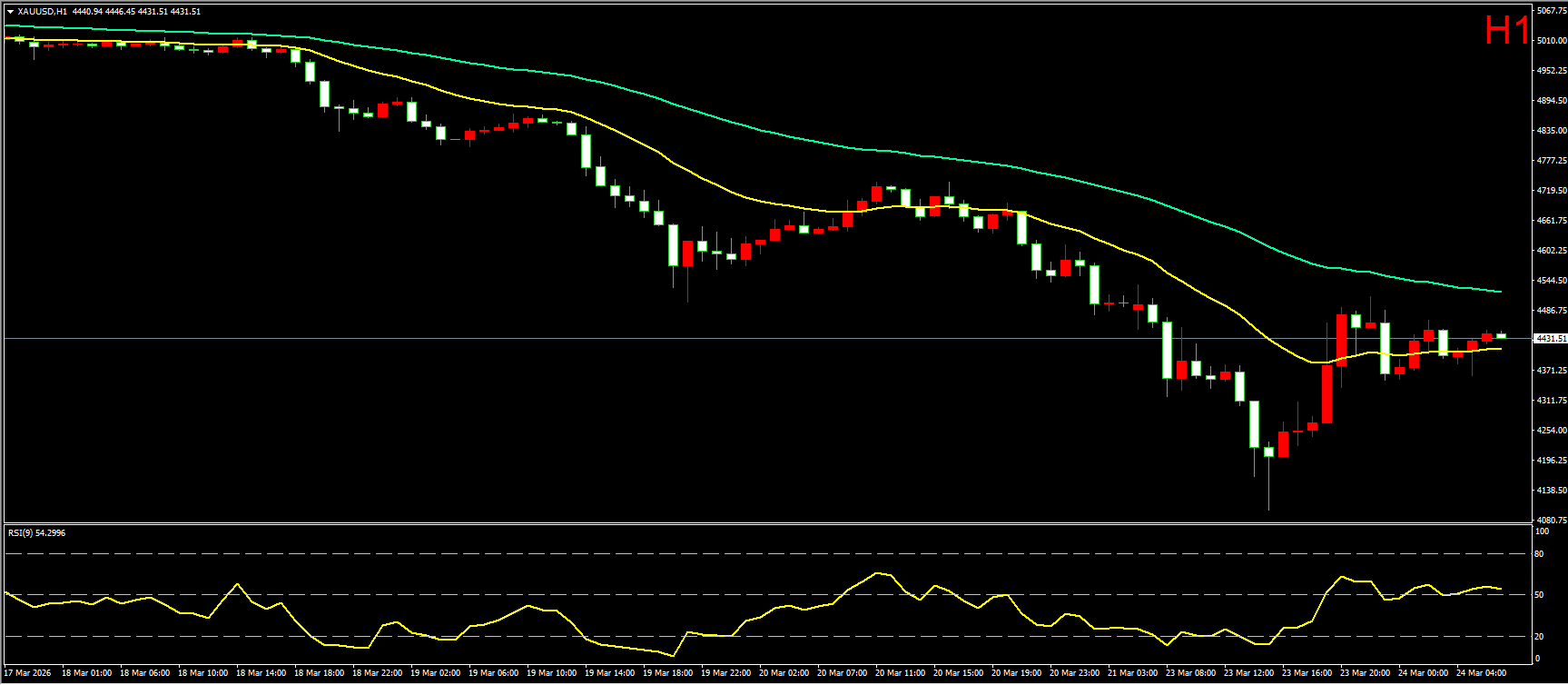Click the 24 Mar 04:00 time label
Screen dimensions: 1568x685
(1481, 673)
